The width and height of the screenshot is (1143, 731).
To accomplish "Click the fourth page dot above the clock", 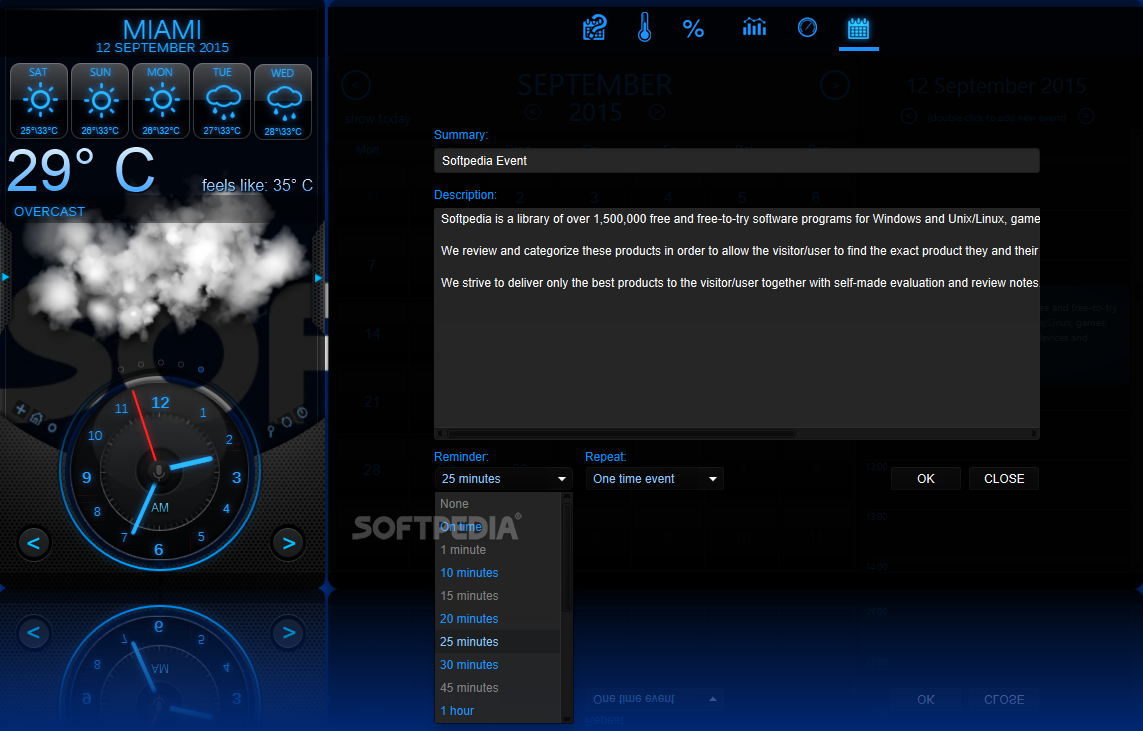I will [181, 364].
